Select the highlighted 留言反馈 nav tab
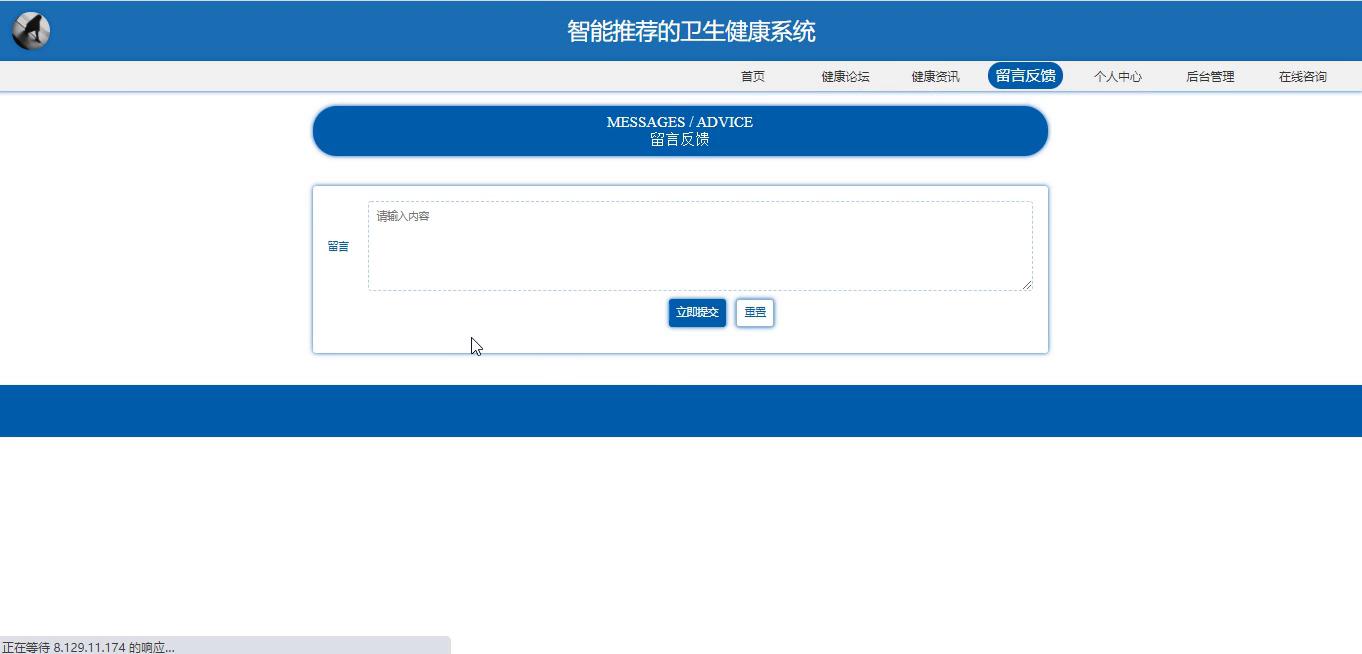 1025,76
